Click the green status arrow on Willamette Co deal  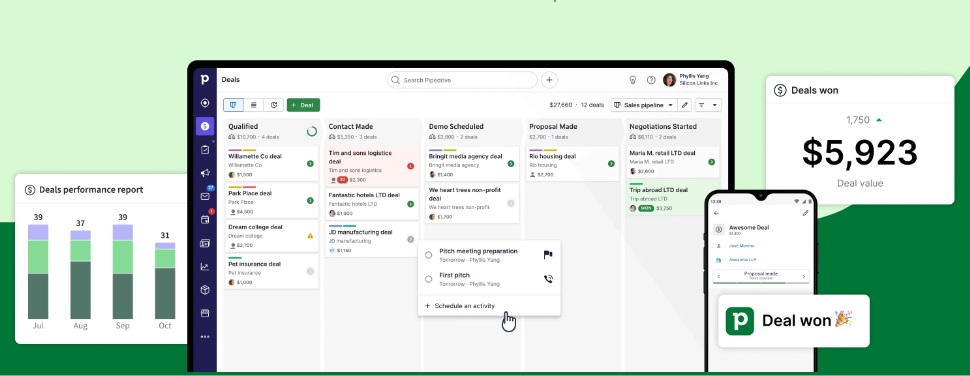[x=310, y=164]
